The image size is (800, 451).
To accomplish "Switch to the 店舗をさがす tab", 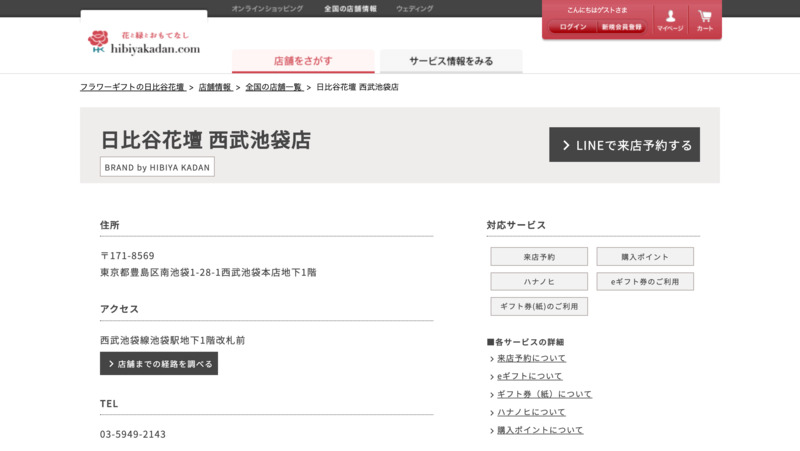I will pyautogui.click(x=303, y=61).
